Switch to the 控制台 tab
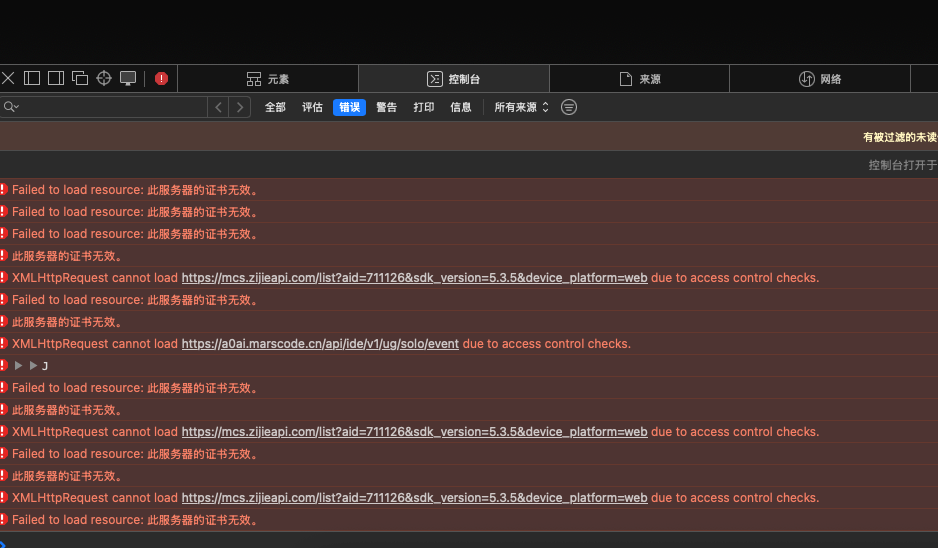This screenshot has width=938, height=548. tap(453, 79)
